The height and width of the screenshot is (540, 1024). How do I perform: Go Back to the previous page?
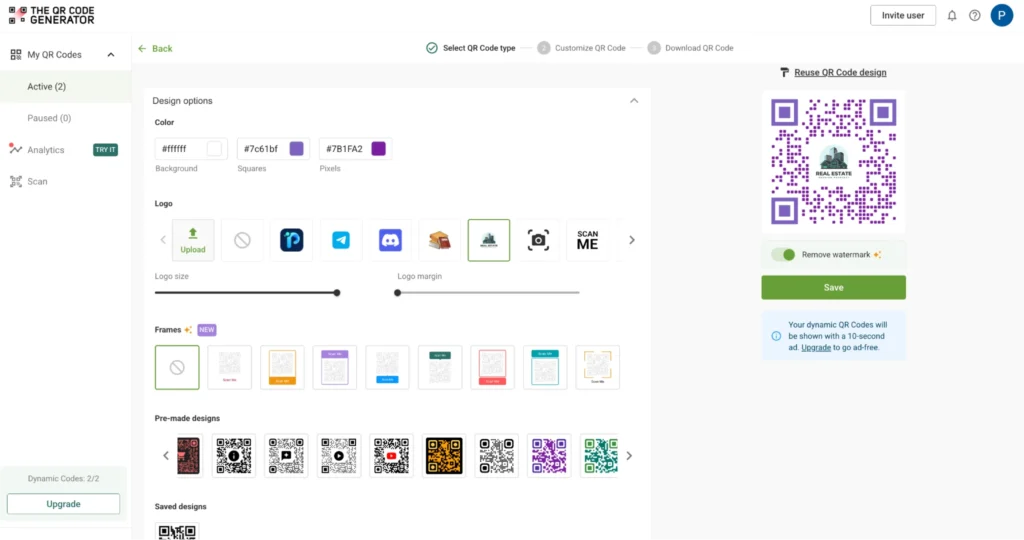click(x=155, y=48)
